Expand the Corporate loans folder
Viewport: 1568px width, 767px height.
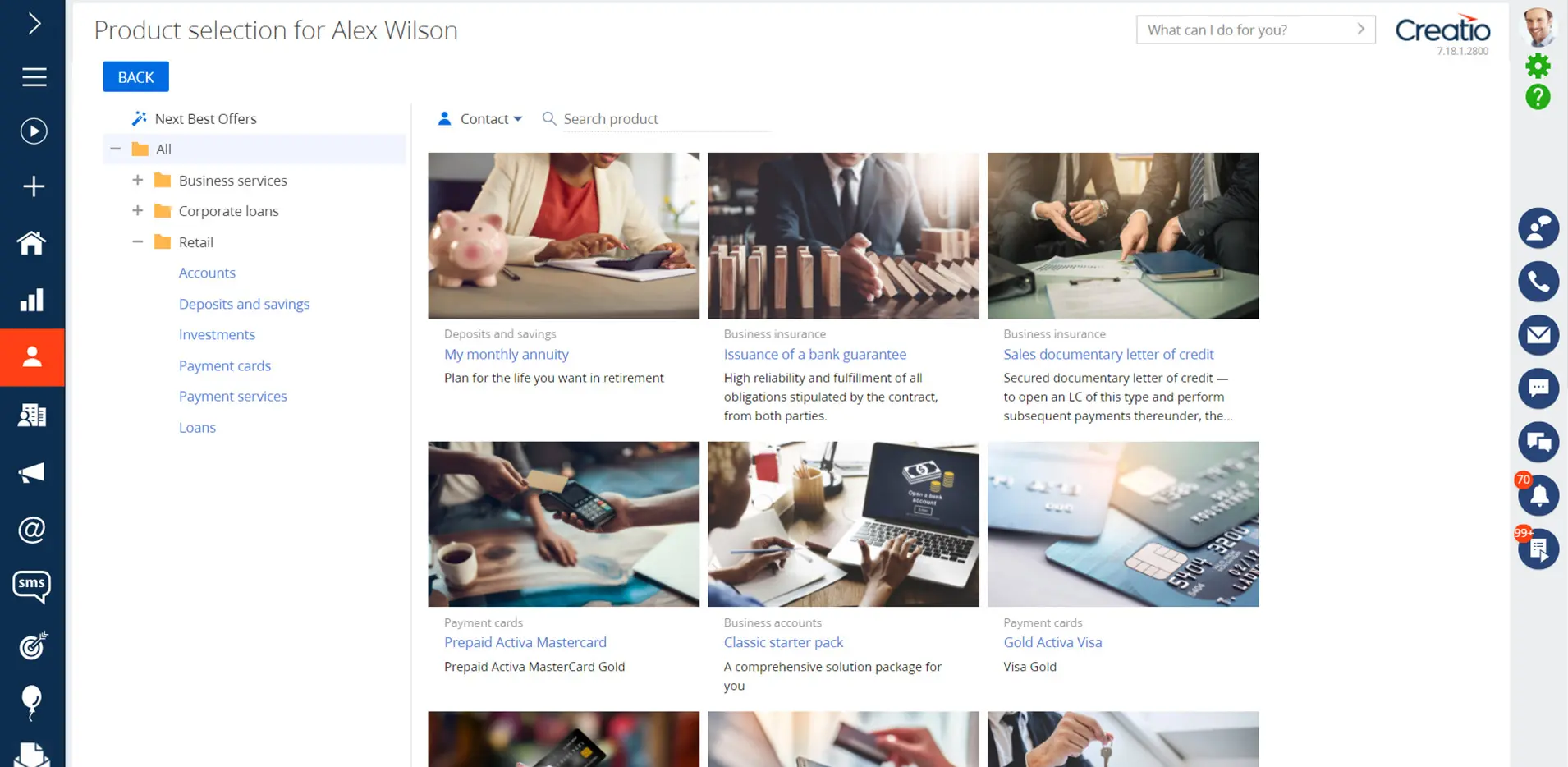137,211
